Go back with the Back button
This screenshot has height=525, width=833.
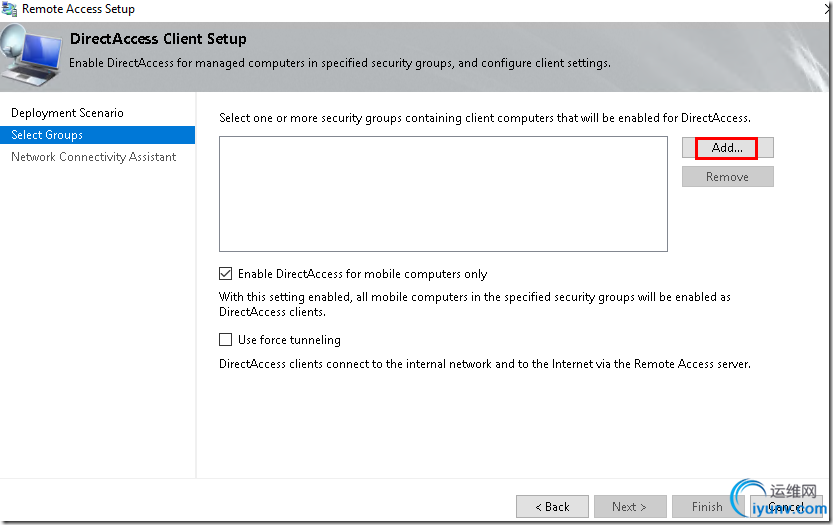pos(552,507)
